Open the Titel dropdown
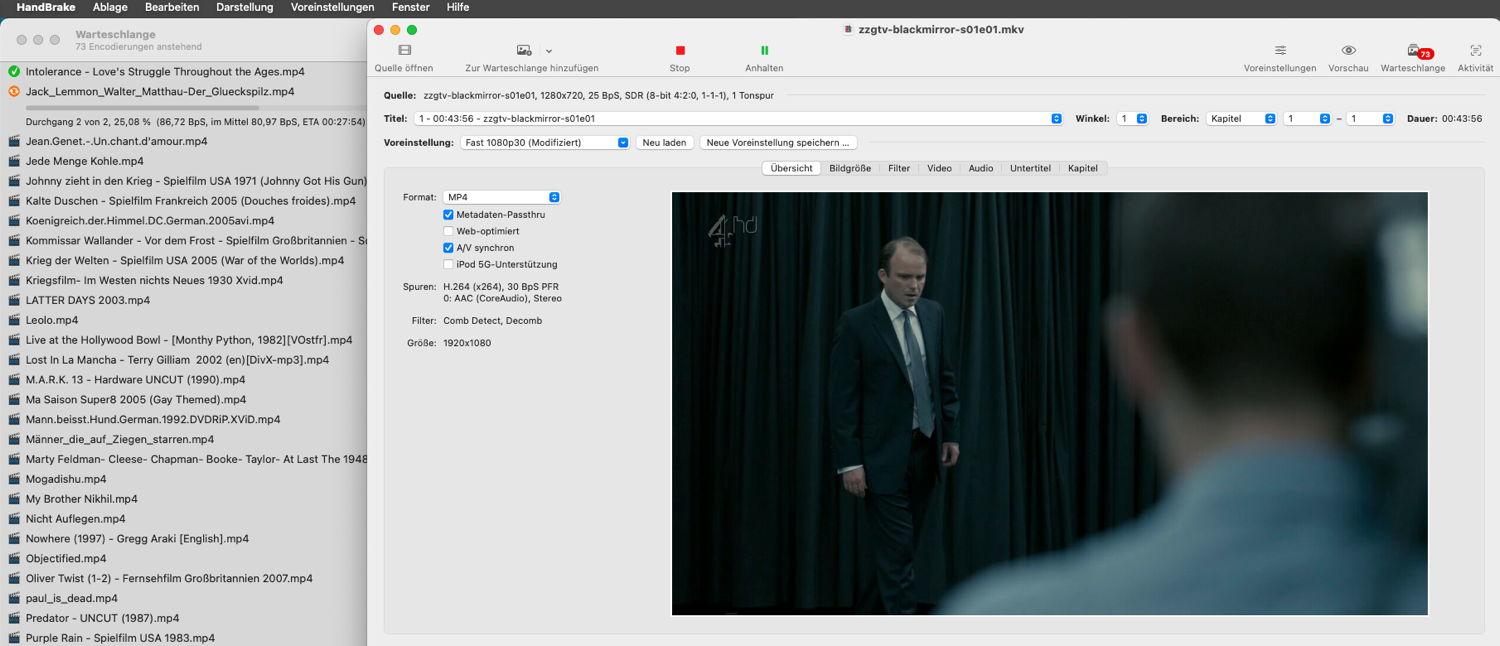 pos(738,118)
